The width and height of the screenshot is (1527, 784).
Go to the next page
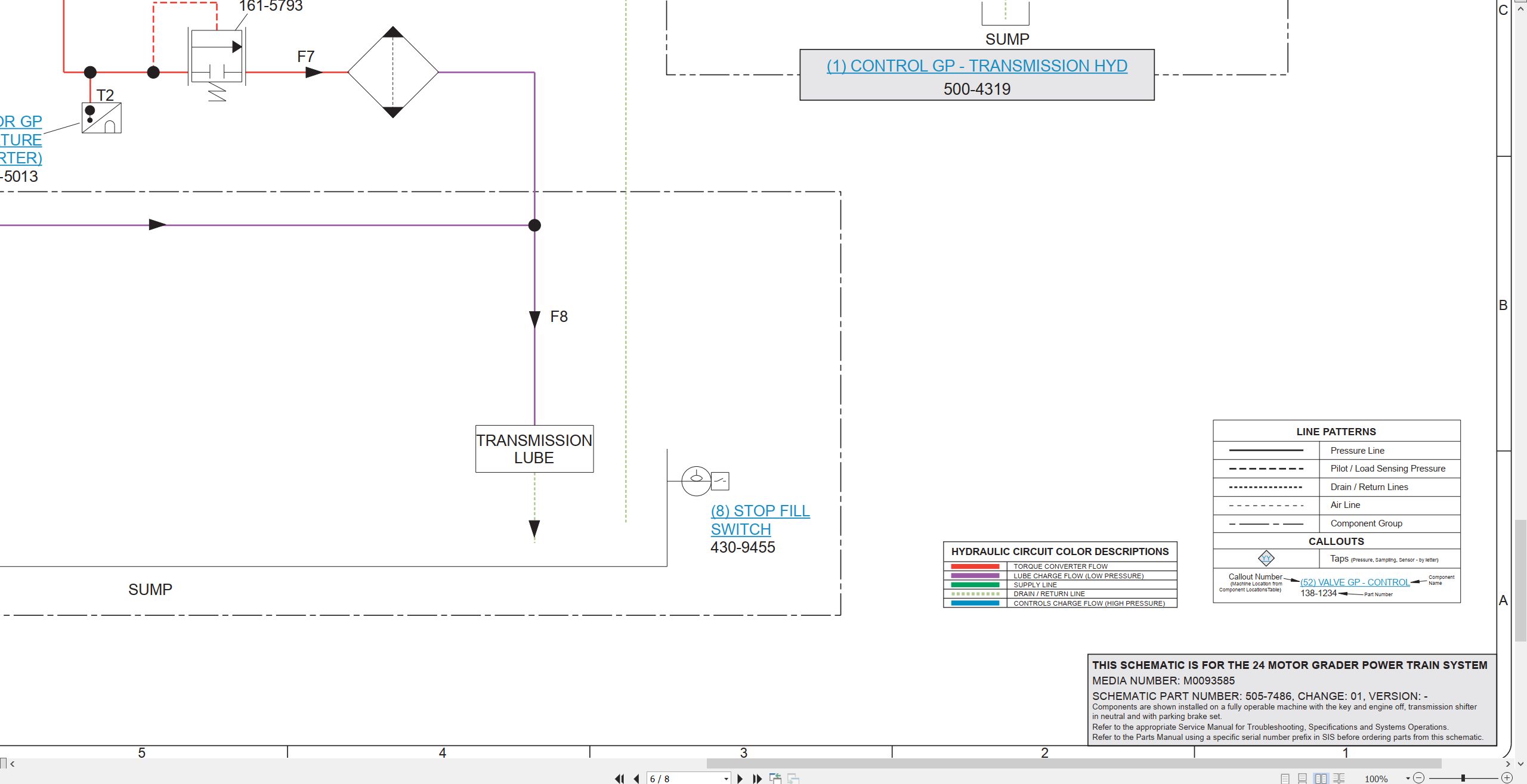[740, 778]
